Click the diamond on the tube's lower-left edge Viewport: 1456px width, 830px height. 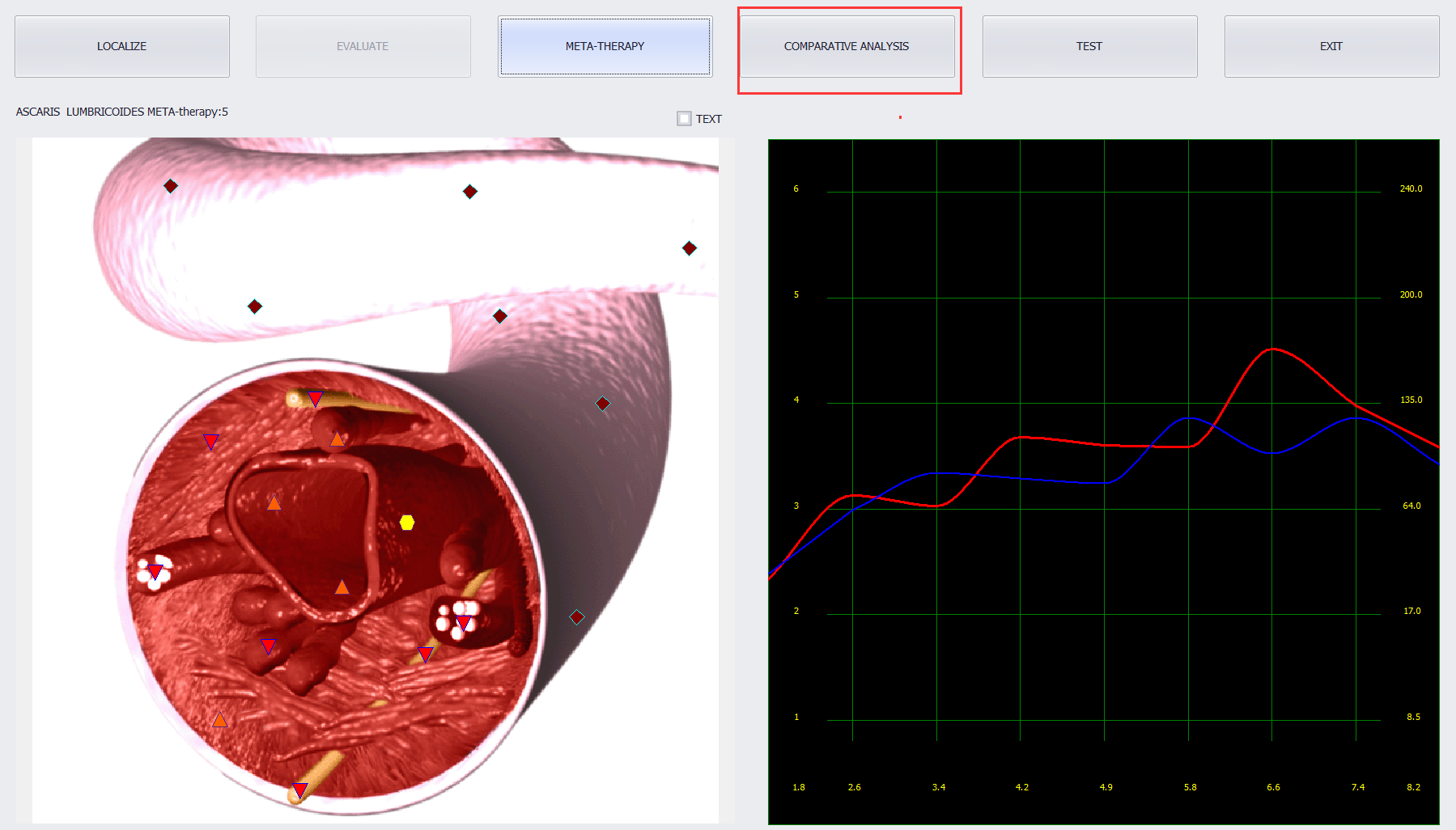255,307
